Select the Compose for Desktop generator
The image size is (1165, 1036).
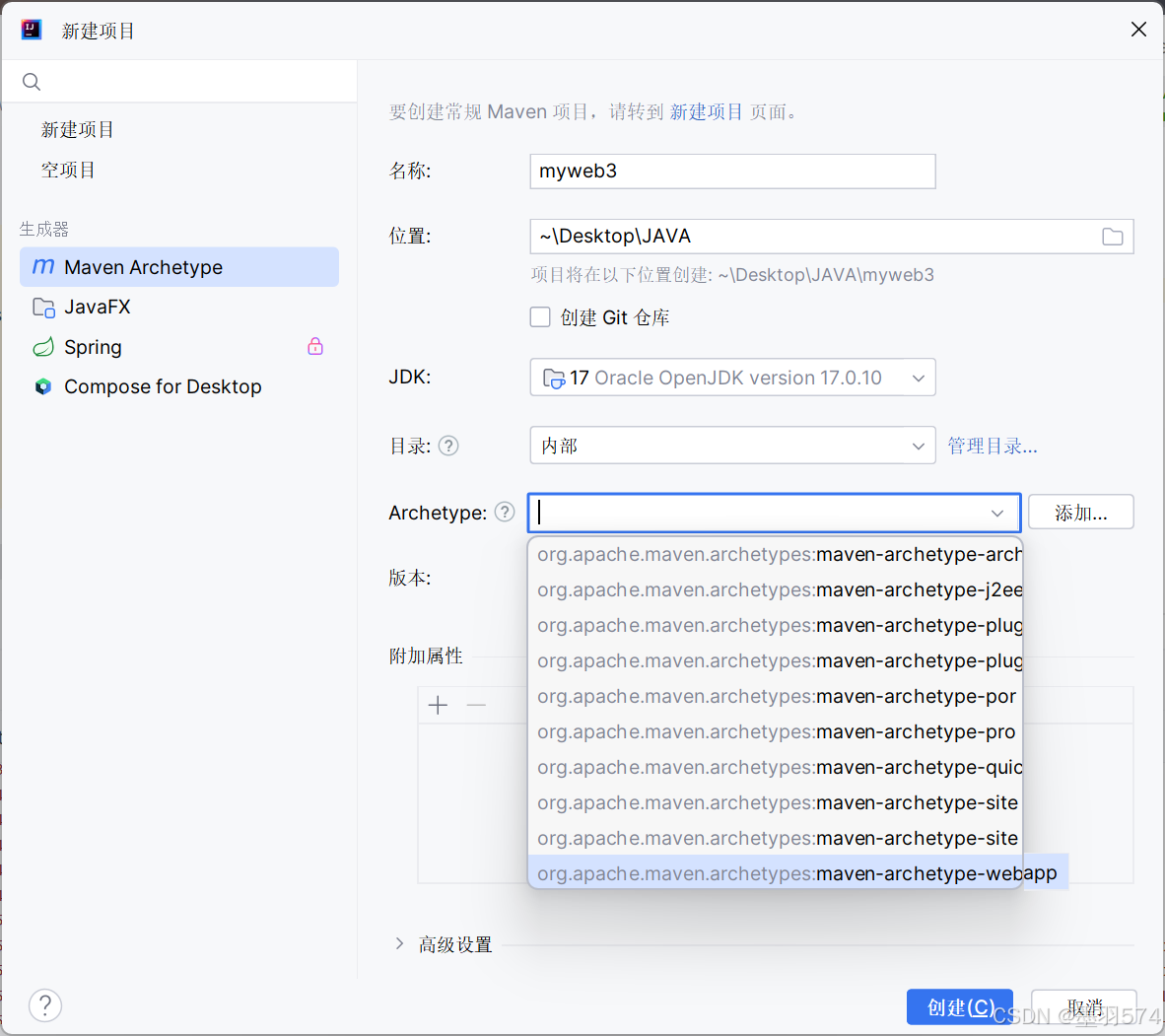pos(179,386)
